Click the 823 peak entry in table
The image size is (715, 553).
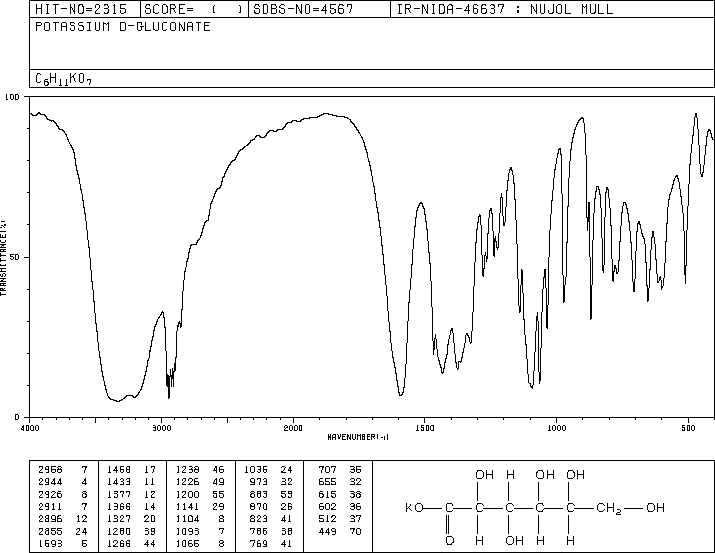(x=272, y=519)
